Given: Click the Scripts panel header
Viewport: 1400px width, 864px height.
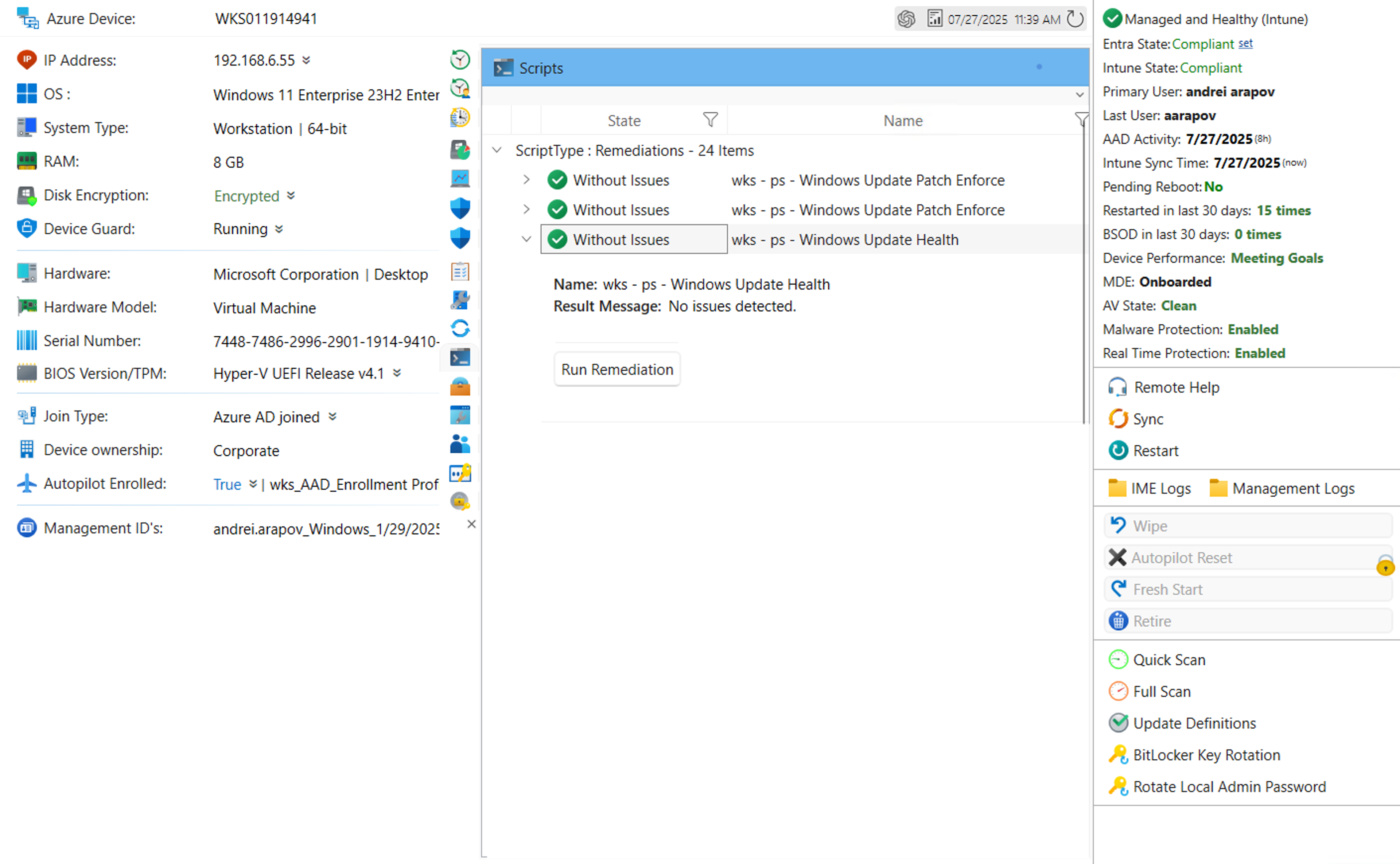Looking at the screenshot, I should click(785, 67).
